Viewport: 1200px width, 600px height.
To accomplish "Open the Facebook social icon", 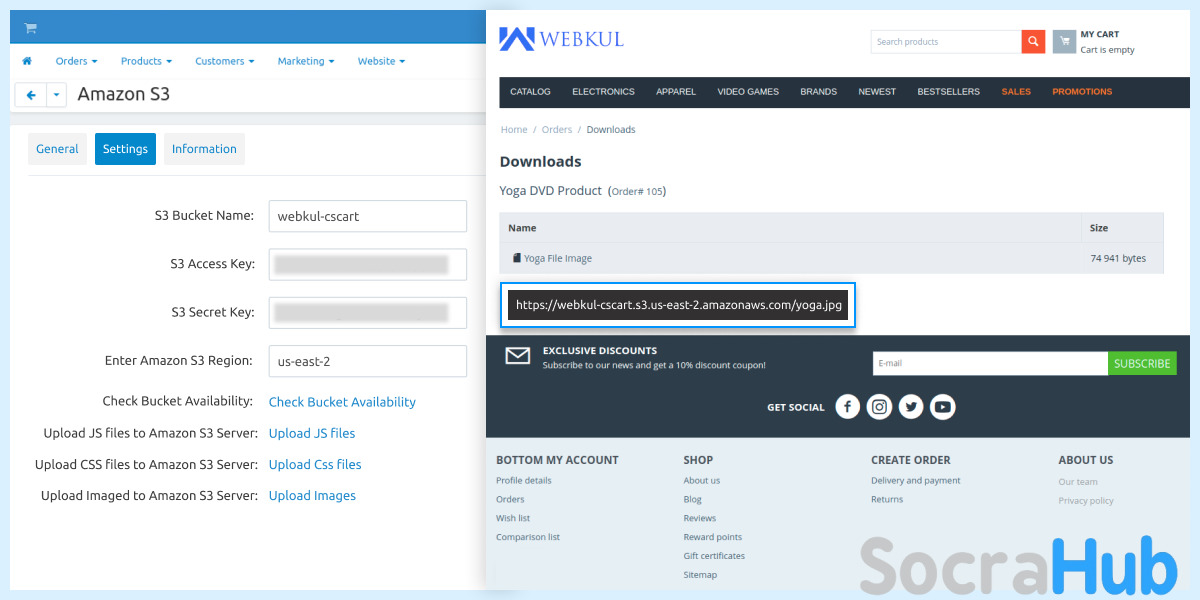I will click(848, 406).
